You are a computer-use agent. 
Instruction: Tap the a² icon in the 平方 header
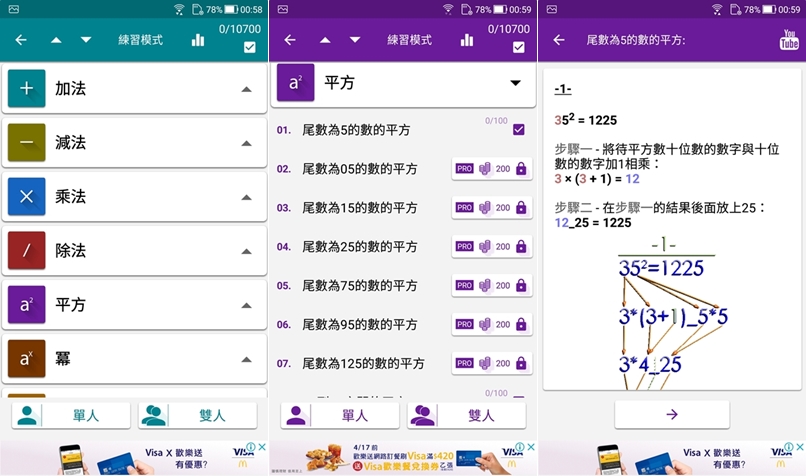[296, 82]
